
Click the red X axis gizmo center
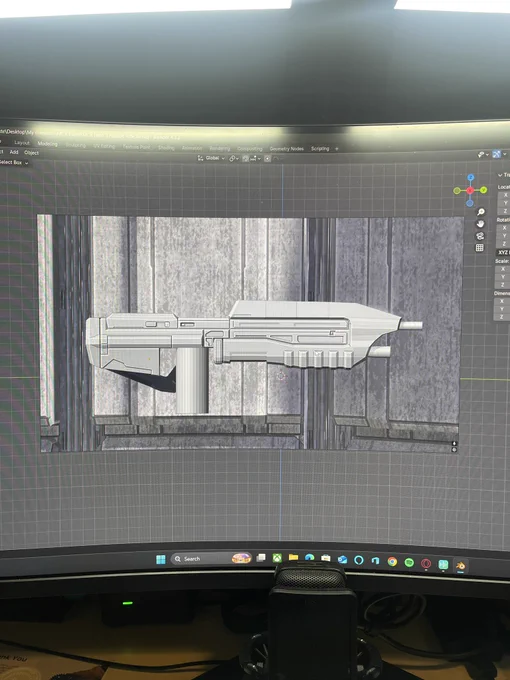[x=470, y=190]
